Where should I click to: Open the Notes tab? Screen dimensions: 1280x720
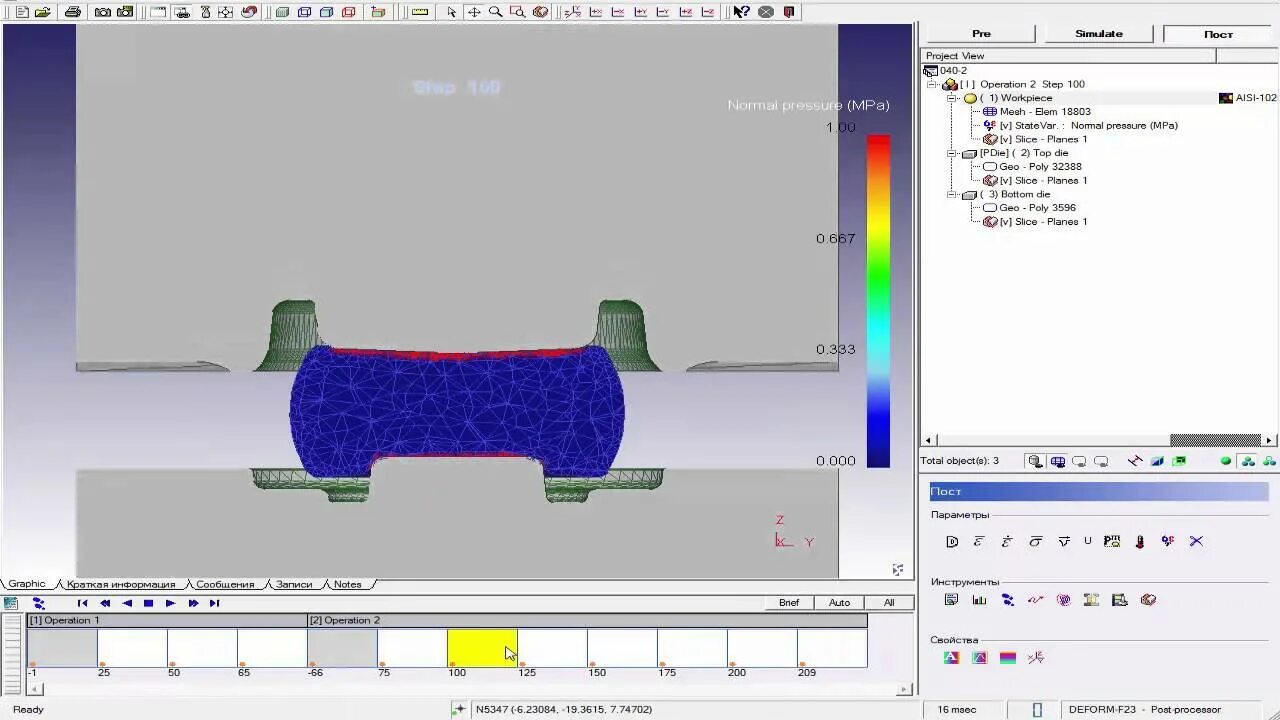tap(347, 584)
